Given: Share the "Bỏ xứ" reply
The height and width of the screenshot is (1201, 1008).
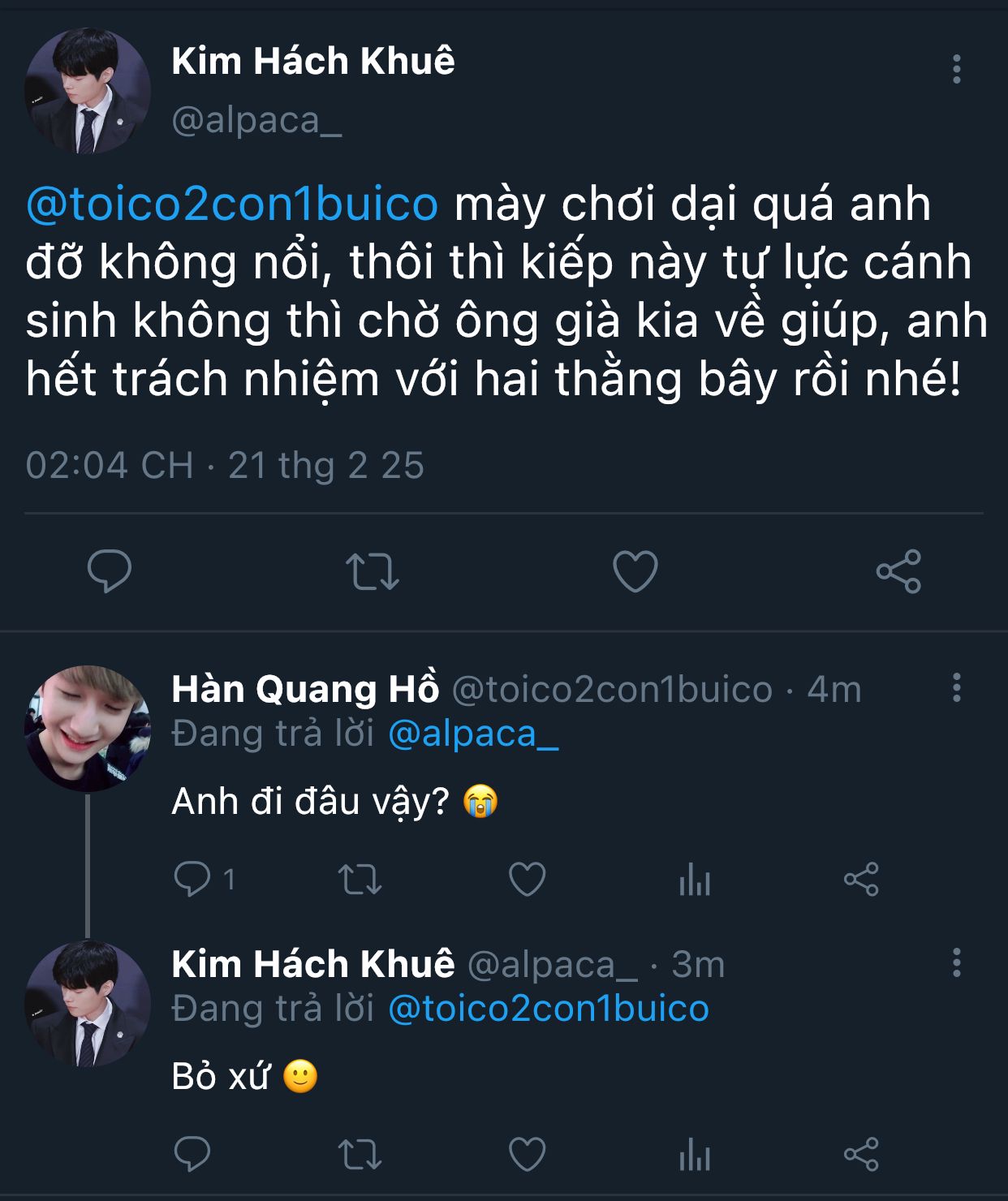Looking at the screenshot, I should pyautogui.click(x=861, y=1154).
